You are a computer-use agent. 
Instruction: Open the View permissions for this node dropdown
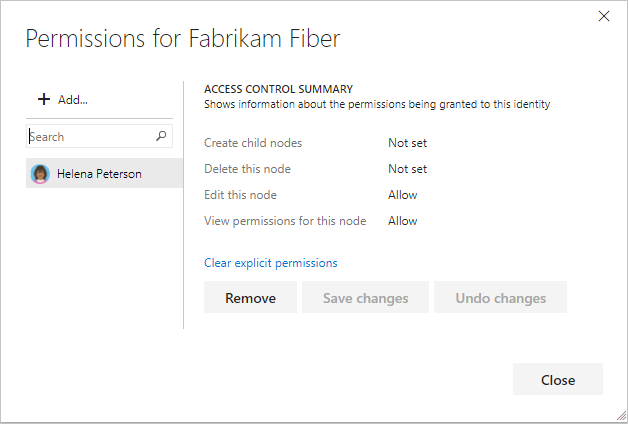coord(403,221)
